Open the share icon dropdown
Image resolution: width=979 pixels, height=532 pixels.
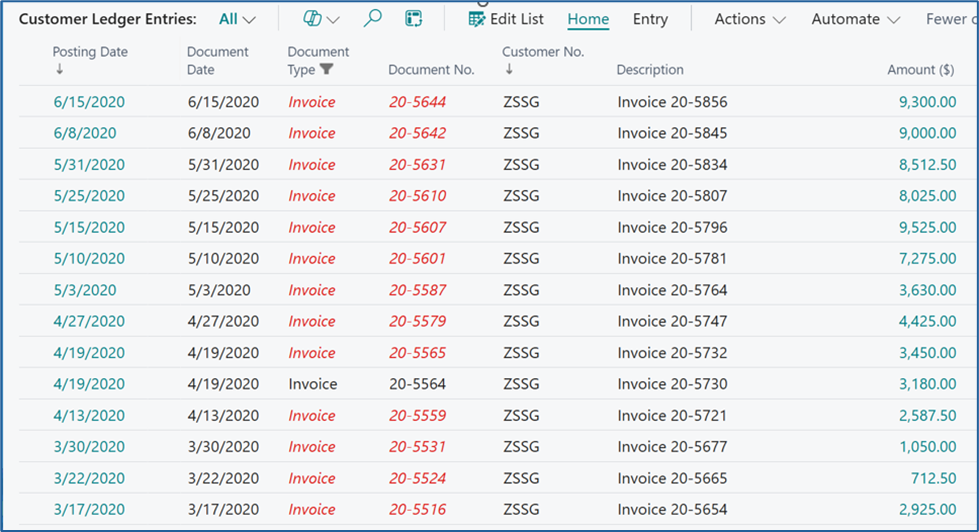click(x=321, y=19)
